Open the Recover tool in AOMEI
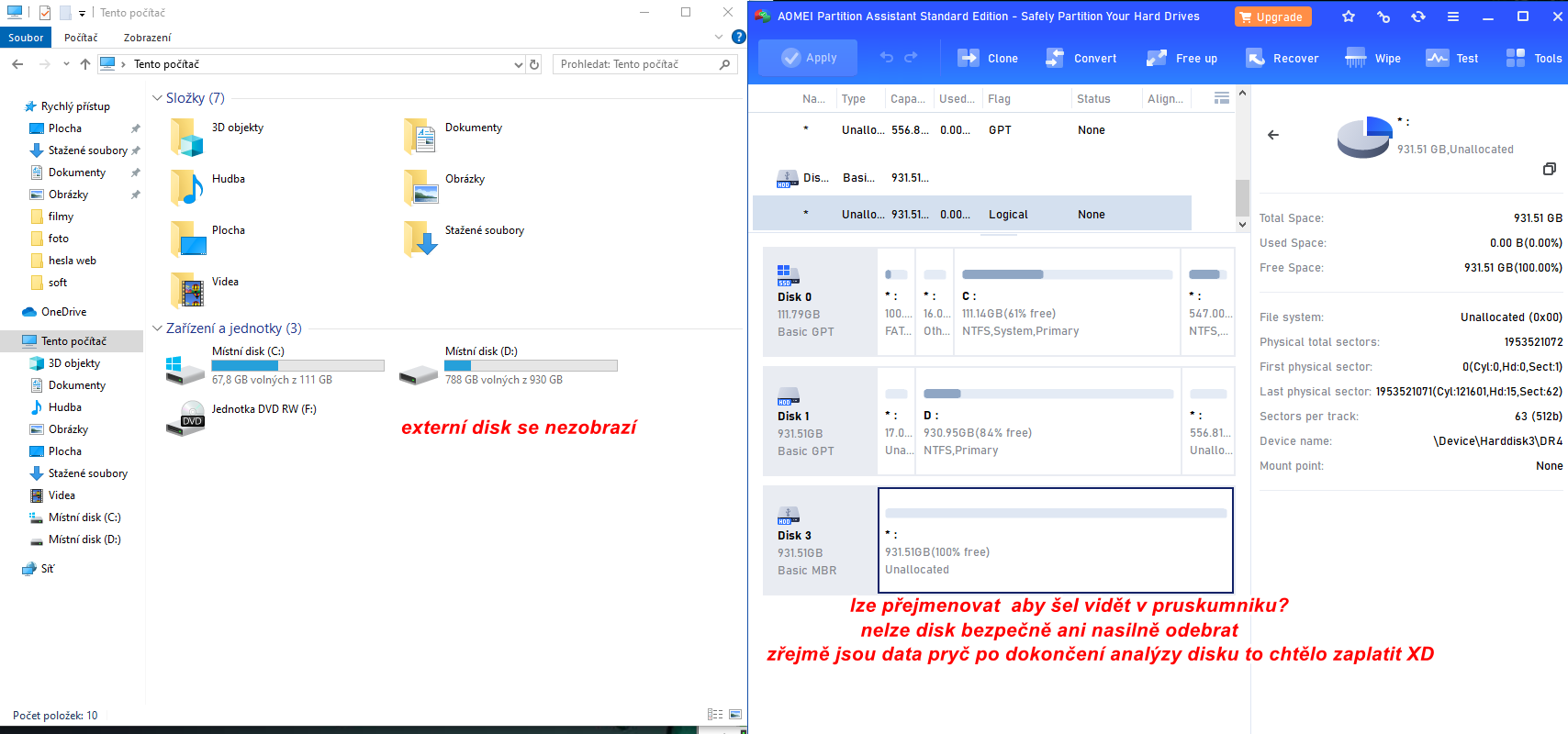 point(1255,58)
